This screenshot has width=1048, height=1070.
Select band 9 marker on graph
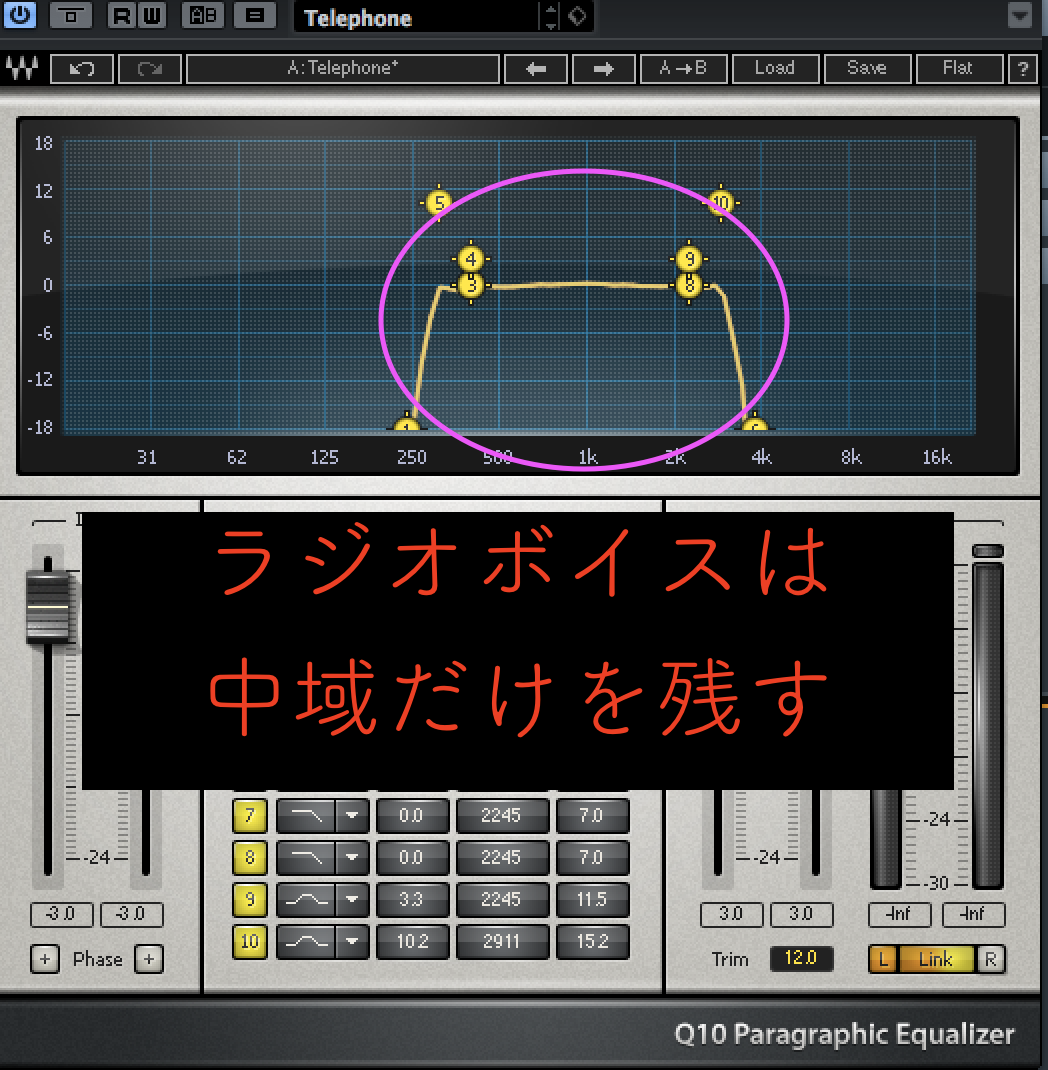[x=689, y=259]
